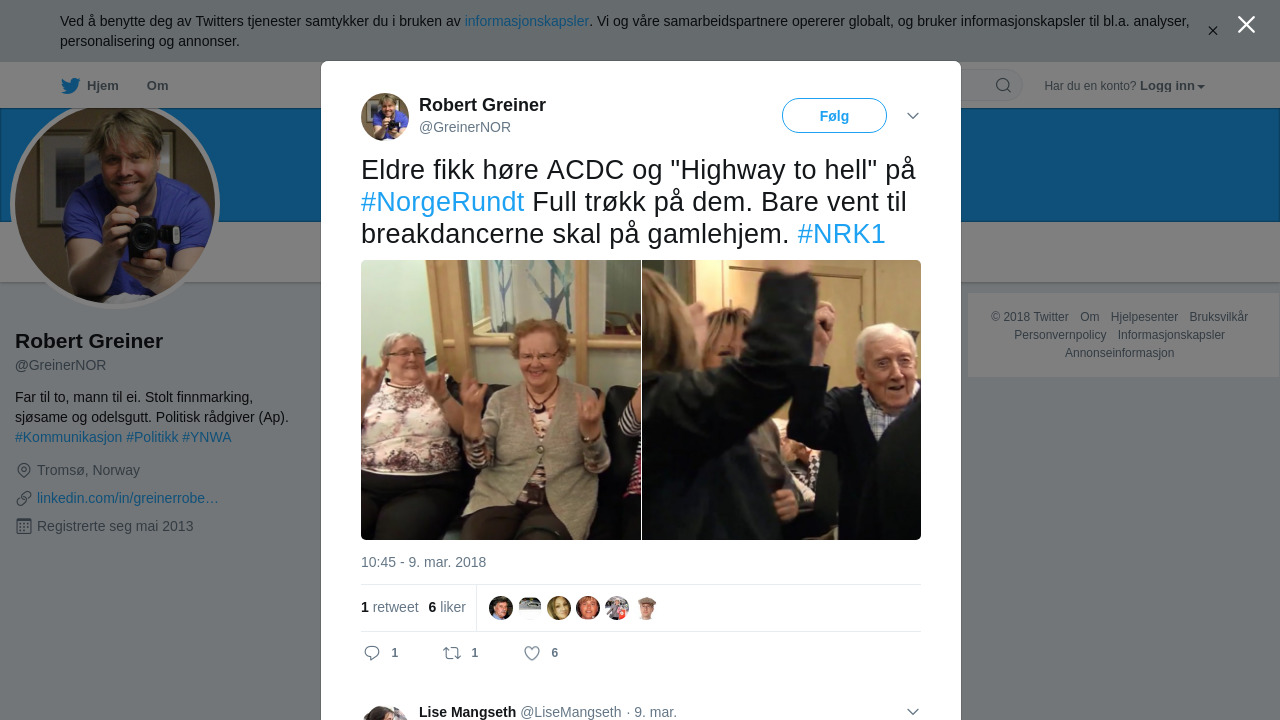Open the informasjonskapsler link in cookie banner
Screen dimensions: 1280x720
[527, 21]
